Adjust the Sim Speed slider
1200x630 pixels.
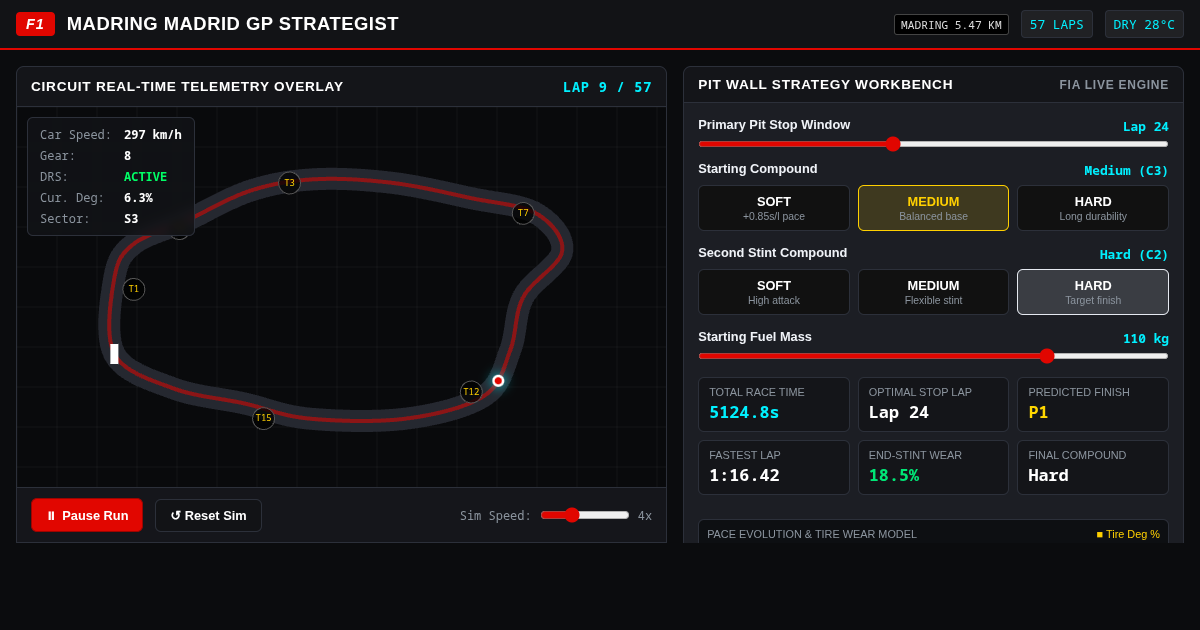585,515
